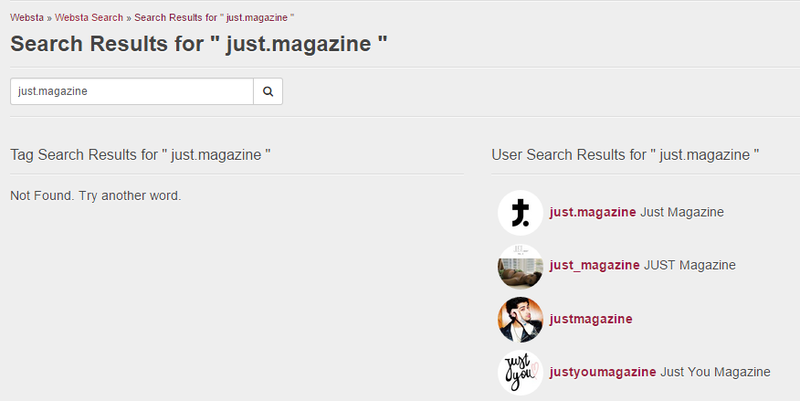Open the just.magazine username link
This screenshot has width=800, height=401.
593,212
